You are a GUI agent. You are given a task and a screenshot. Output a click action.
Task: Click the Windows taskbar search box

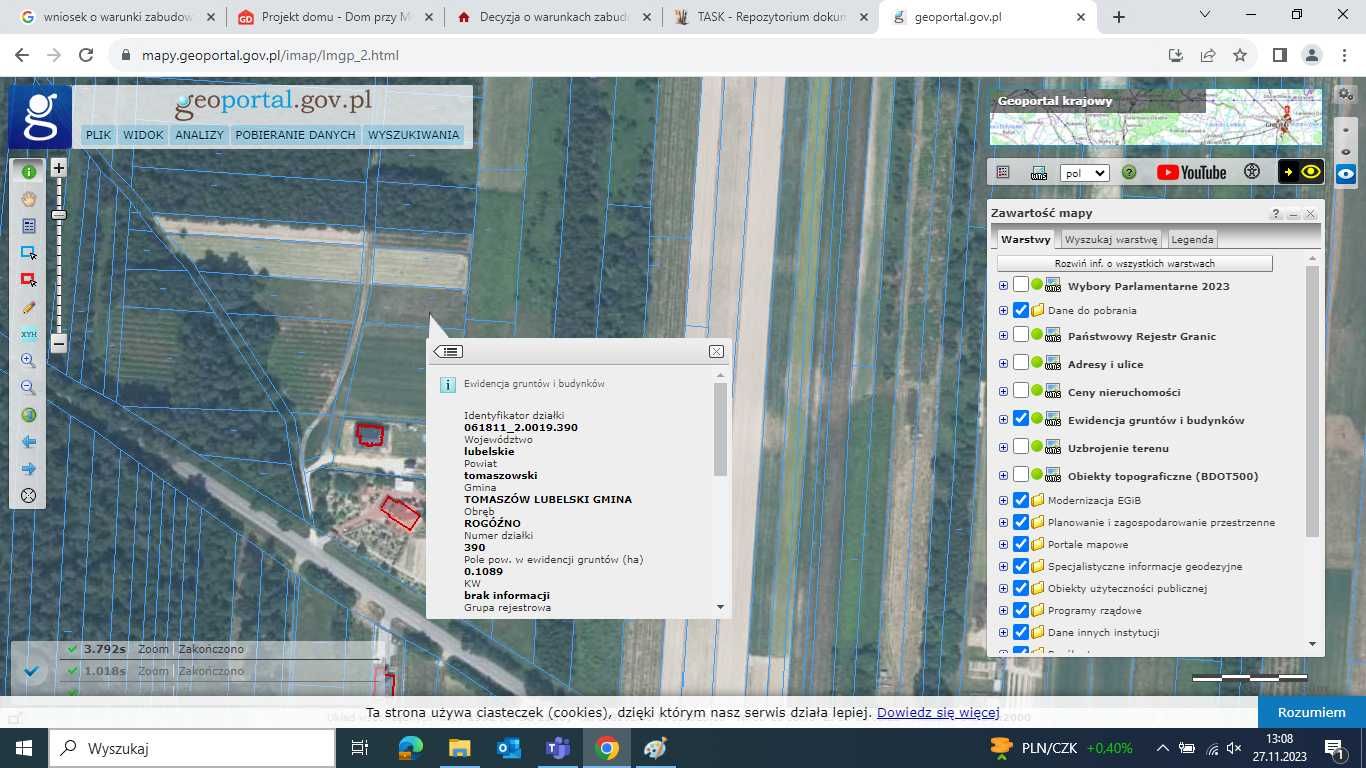click(192, 748)
